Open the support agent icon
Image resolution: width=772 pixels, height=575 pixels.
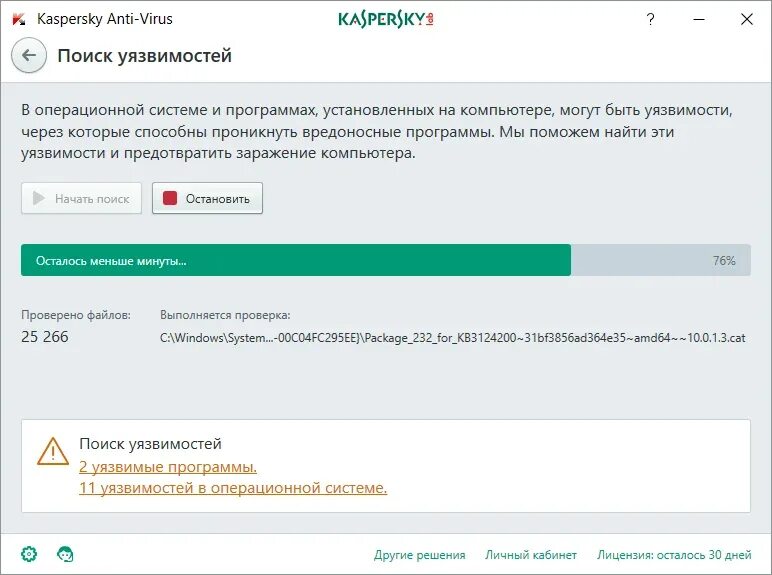(x=65, y=554)
